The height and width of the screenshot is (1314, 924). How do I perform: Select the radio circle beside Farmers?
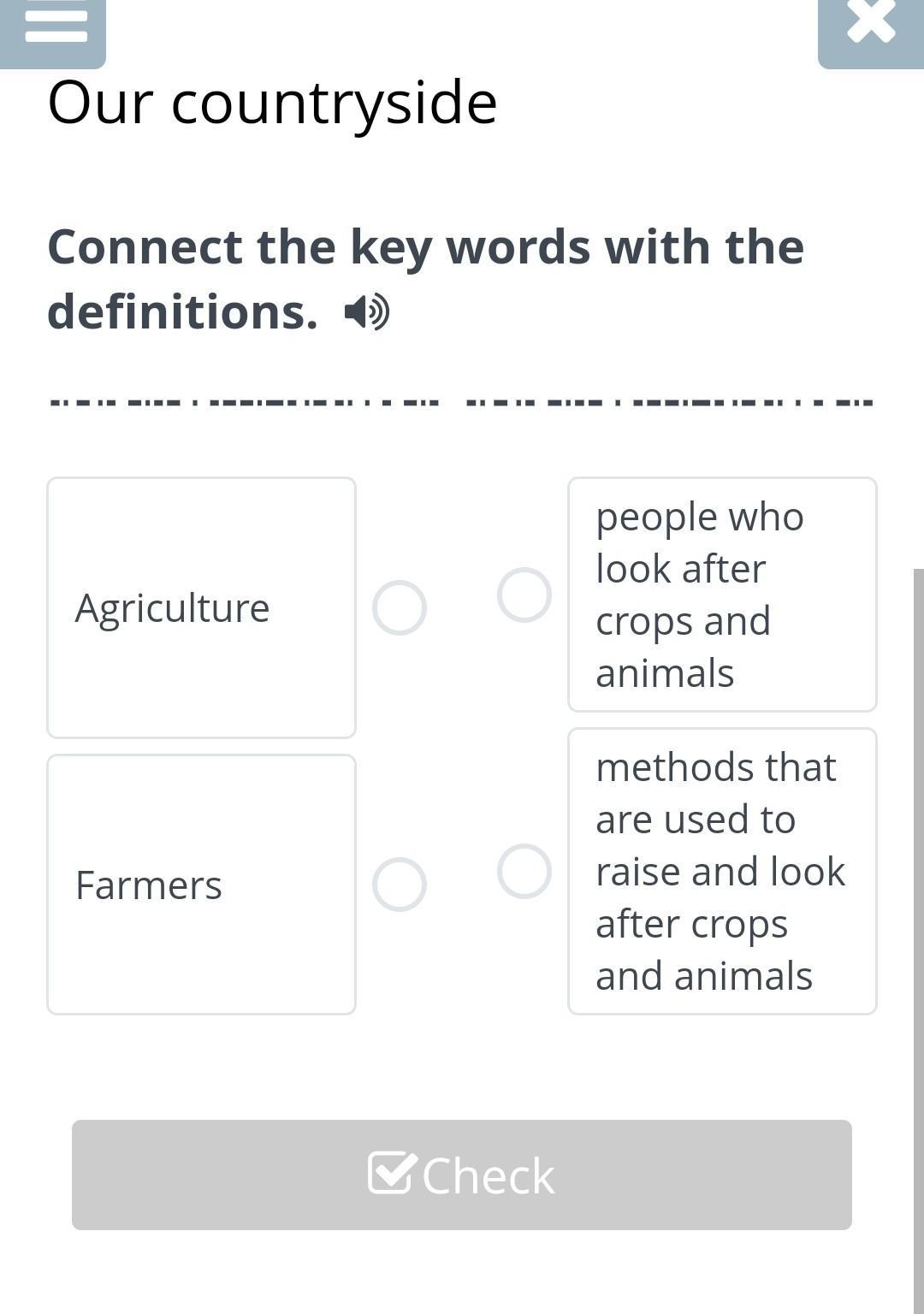click(400, 885)
